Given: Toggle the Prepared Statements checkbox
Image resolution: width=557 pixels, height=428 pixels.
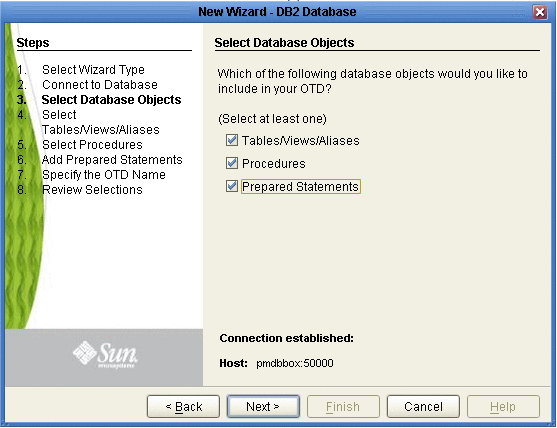Looking at the screenshot, I should (232, 186).
